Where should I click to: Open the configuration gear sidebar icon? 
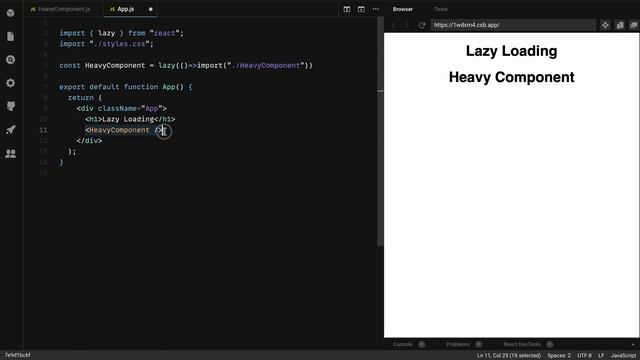coord(11,83)
